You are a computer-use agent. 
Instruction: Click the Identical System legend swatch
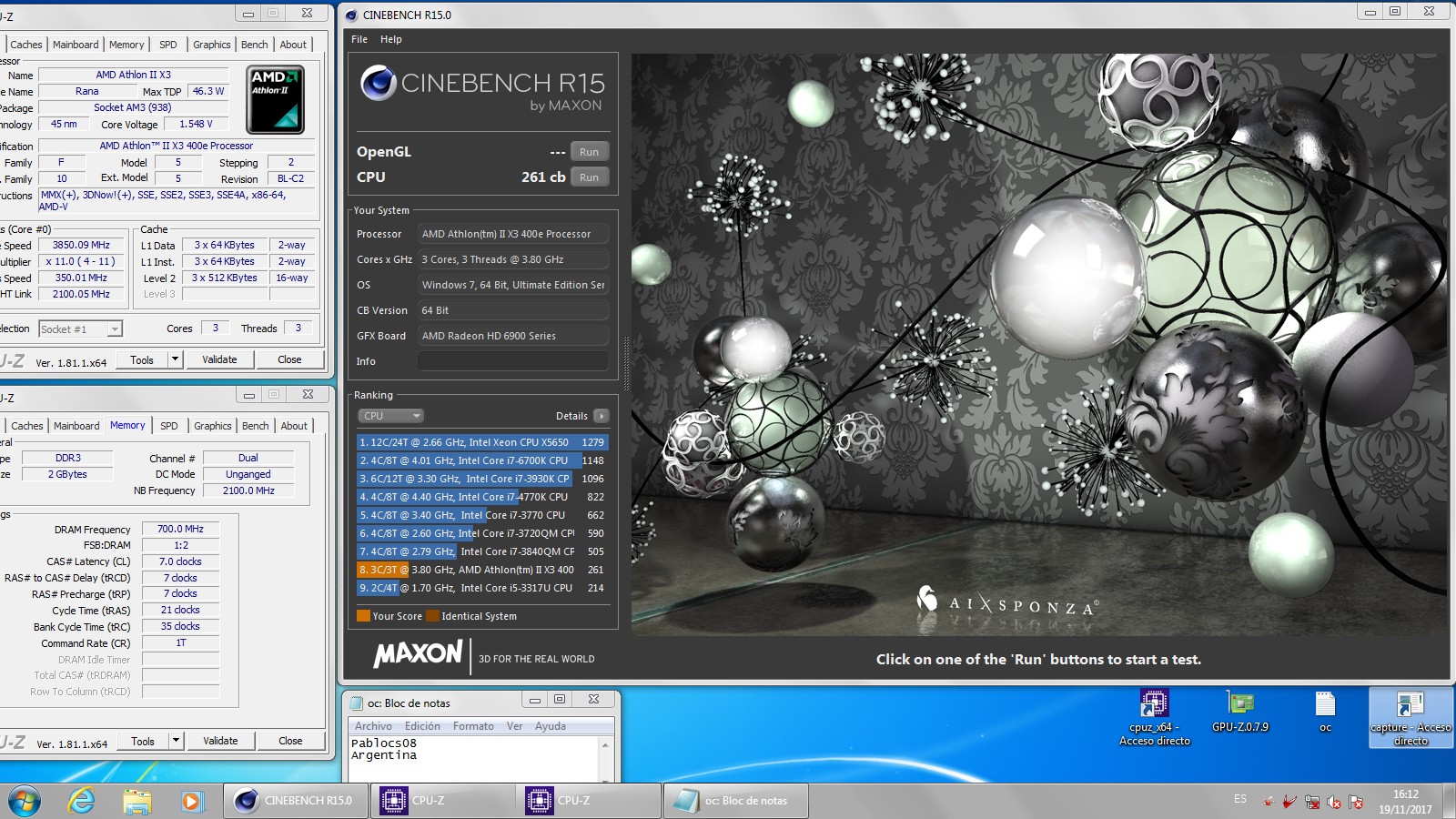click(x=433, y=615)
